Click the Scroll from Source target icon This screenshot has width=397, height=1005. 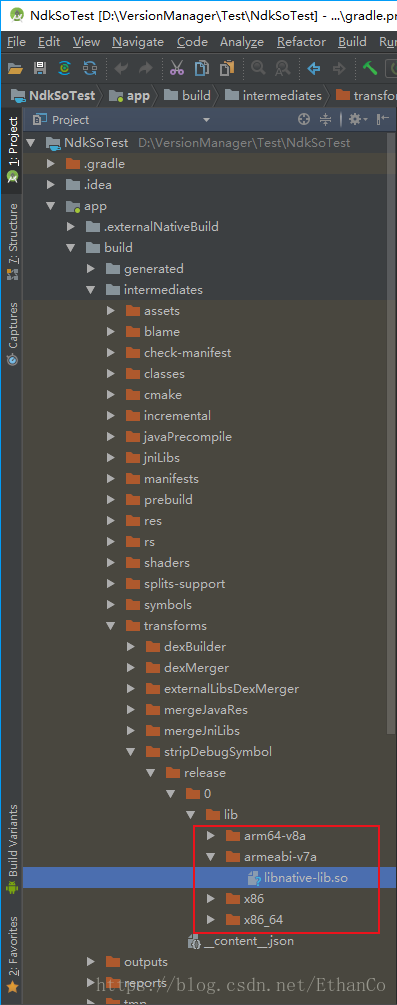point(304,119)
